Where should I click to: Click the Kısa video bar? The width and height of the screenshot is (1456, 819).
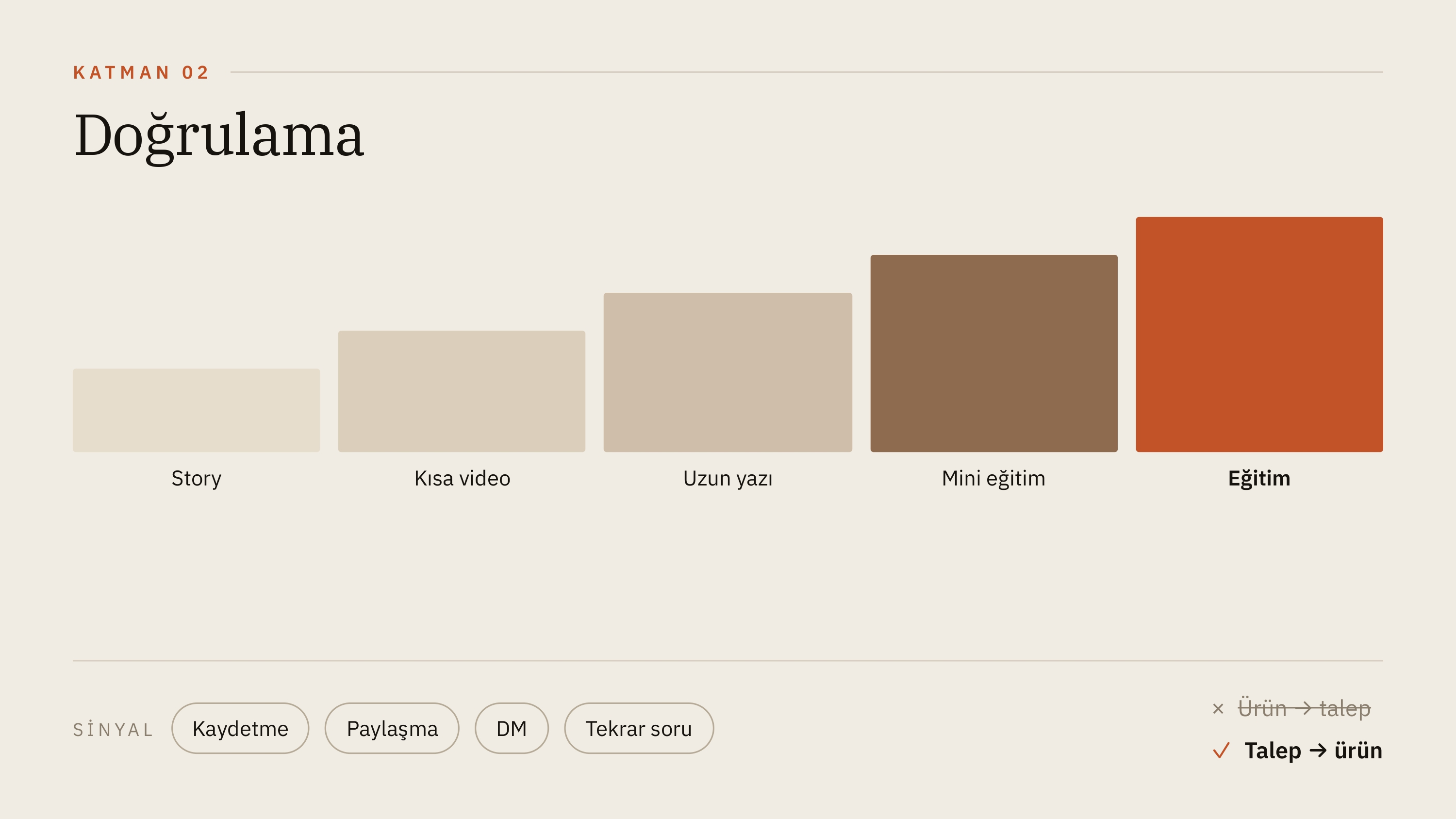tap(462, 391)
